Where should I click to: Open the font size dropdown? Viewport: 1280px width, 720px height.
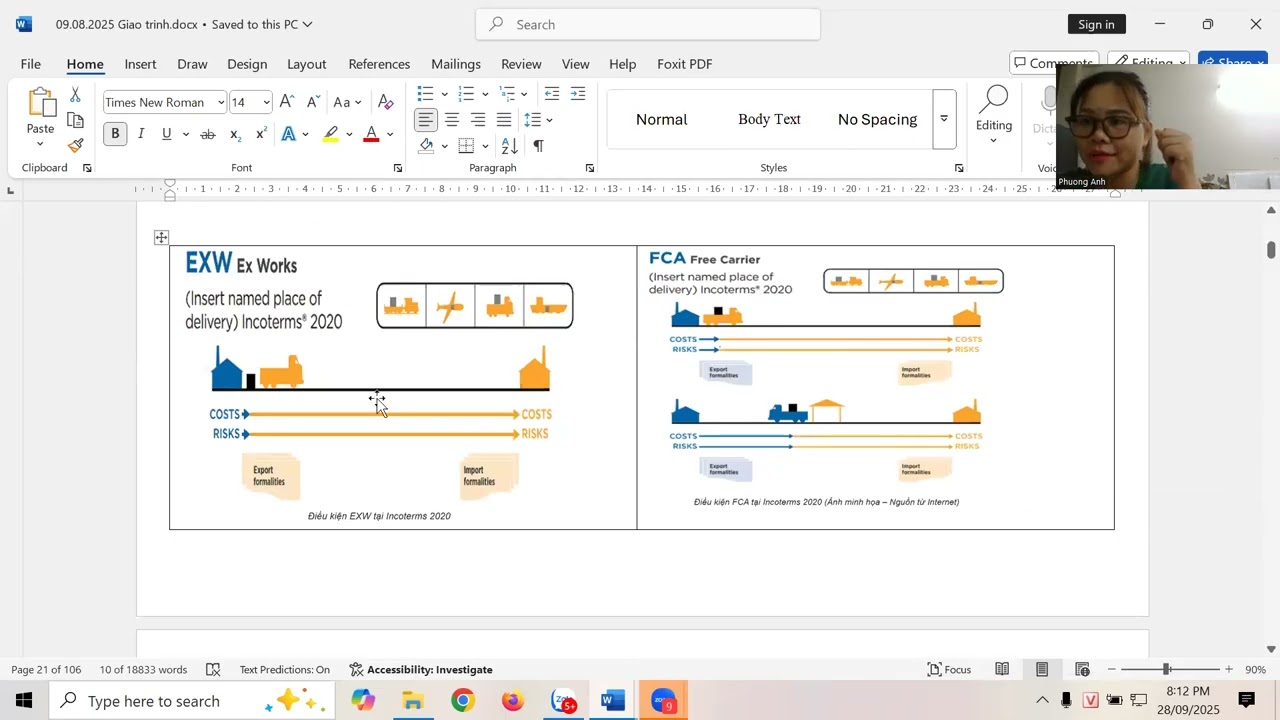(266, 102)
